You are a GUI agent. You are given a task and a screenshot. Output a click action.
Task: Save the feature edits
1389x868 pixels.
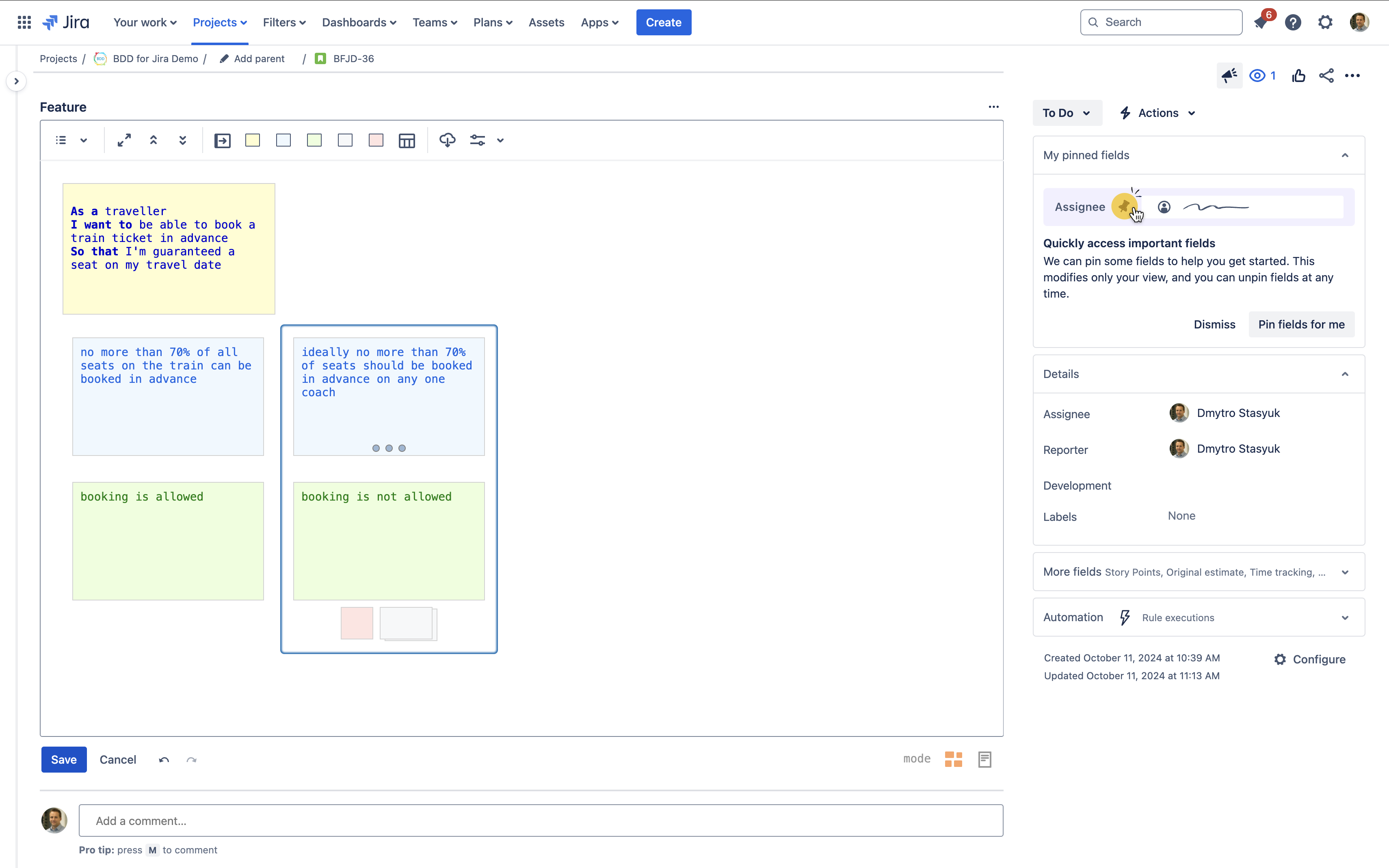[x=64, y=760]
